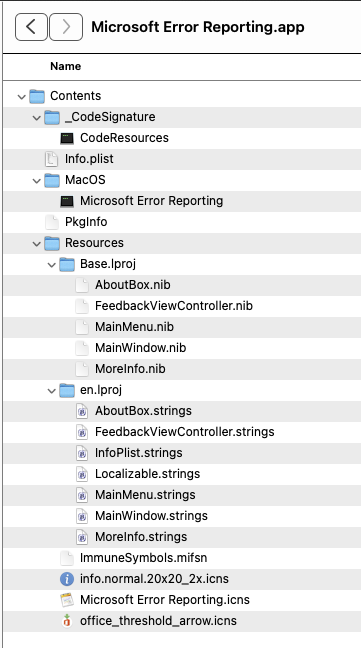Select the Microsoft Error Reporting executable icon

coord(67,201)
